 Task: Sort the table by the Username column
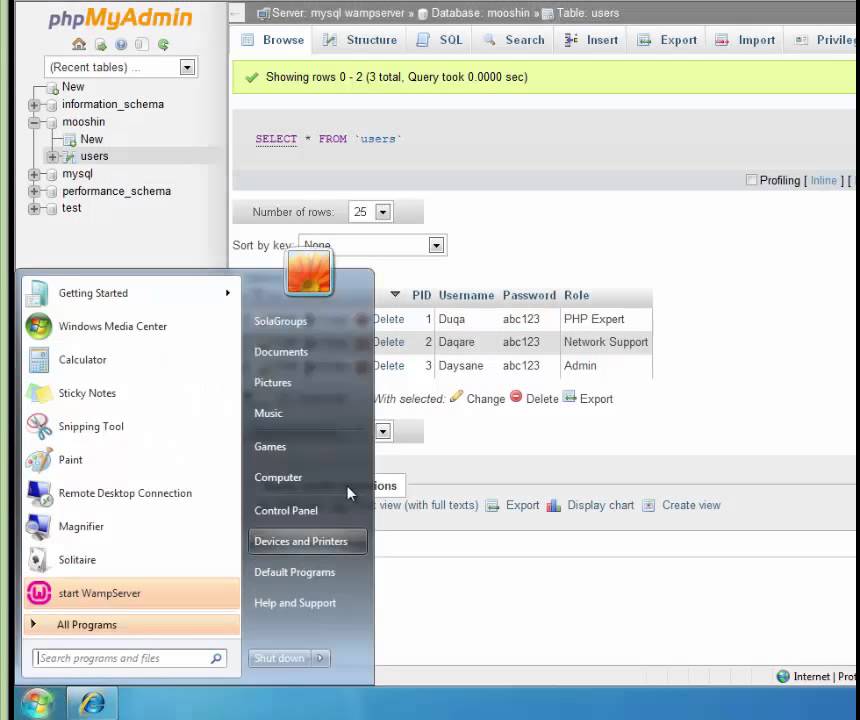pos(466,296)
